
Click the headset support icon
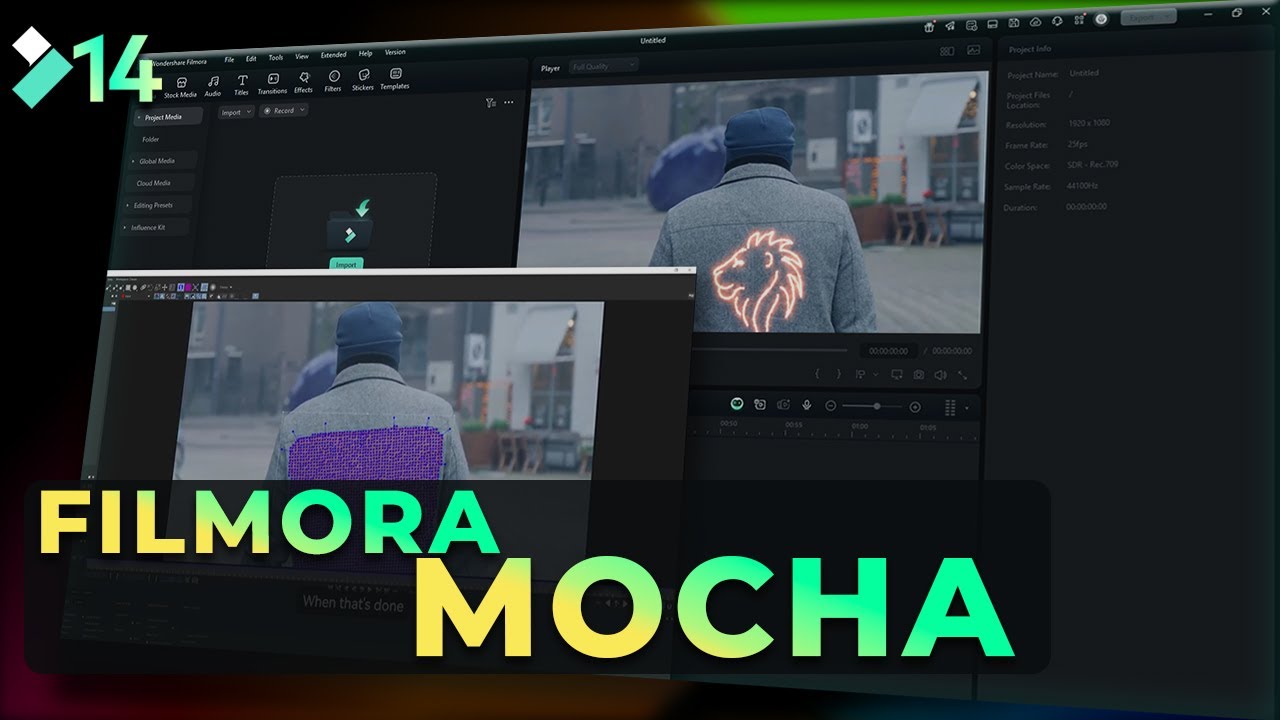pyautogui.click(x=1057, y=21)
